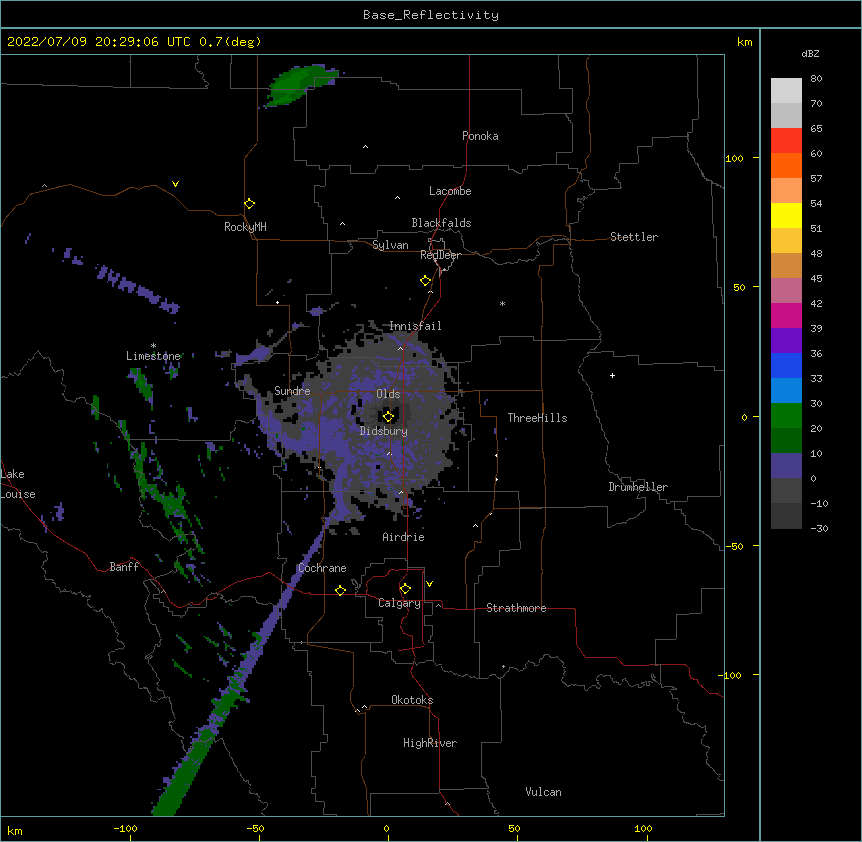Click the Lacombe city label
862x842 pixels.
click(x=450, y=191)
